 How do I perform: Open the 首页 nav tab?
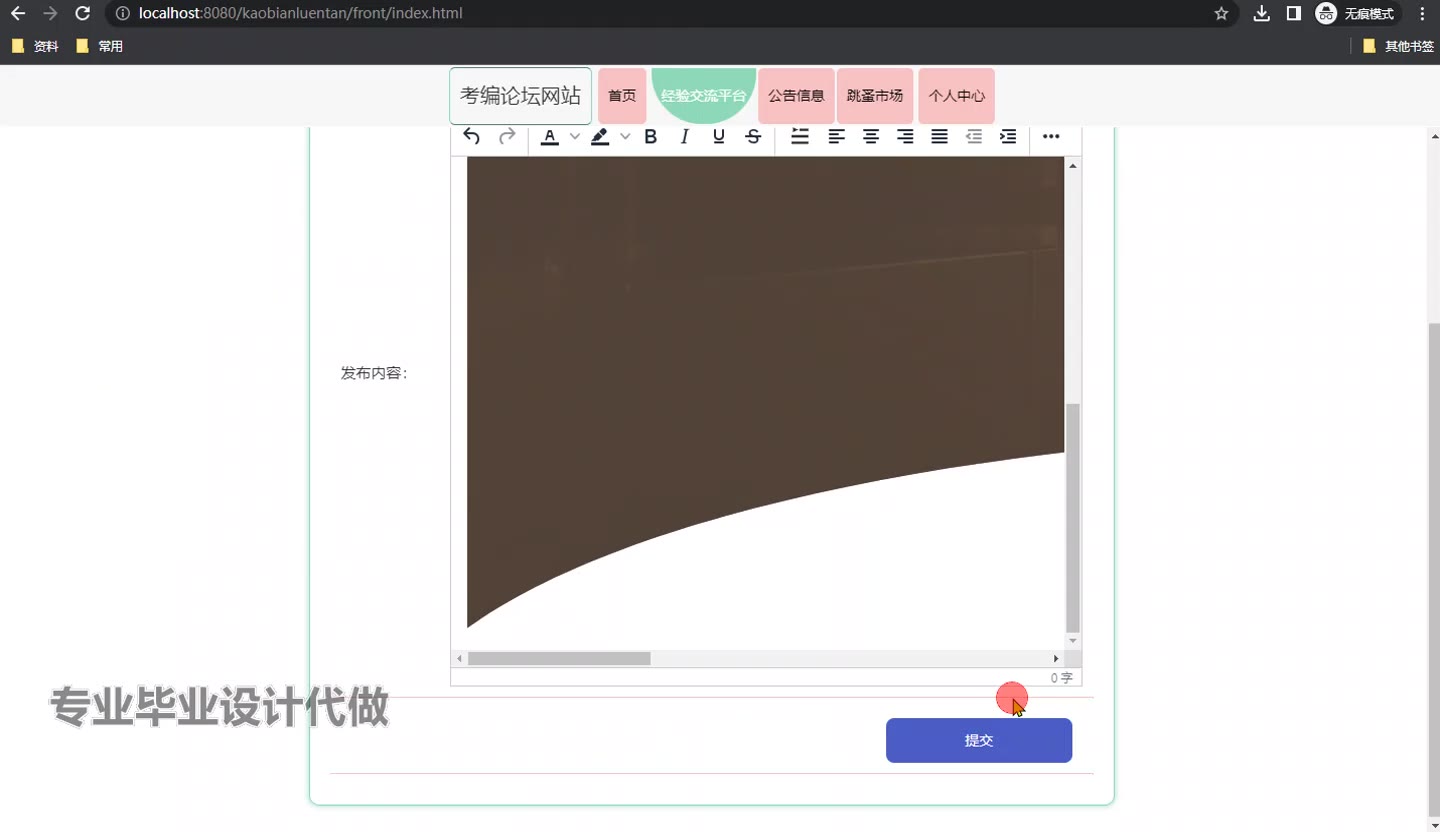(622, 96)
